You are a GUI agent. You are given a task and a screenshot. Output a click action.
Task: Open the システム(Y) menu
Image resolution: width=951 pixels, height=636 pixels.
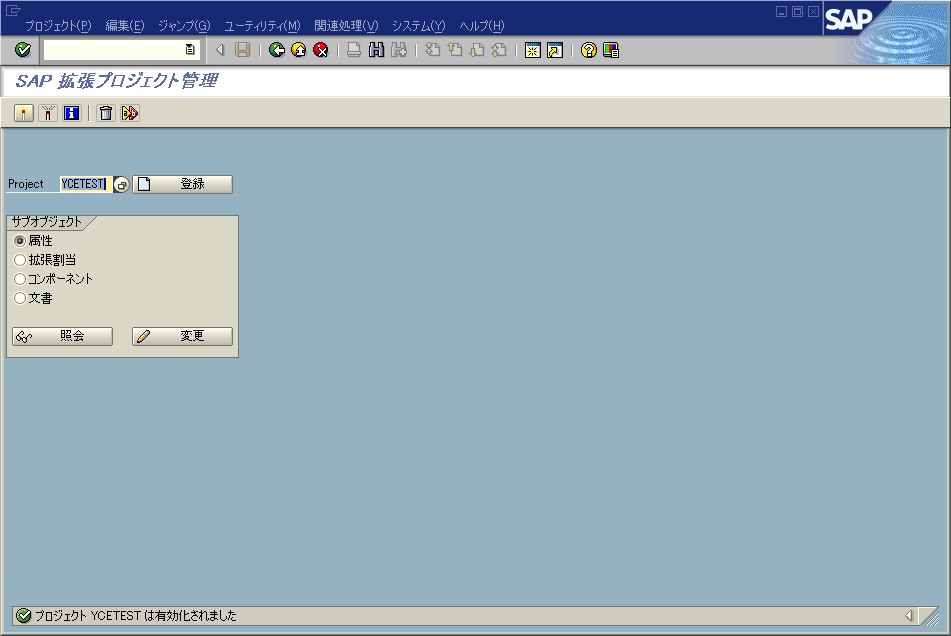click(420, 25)
